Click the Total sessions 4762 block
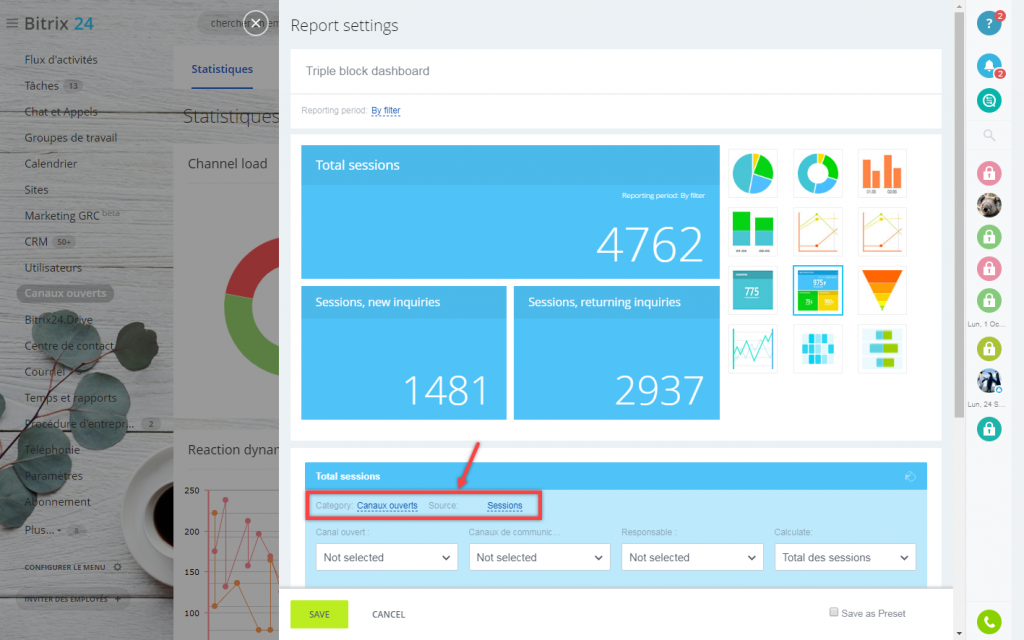Image resolution: width=1024 pixels, height=640 pixels. (x=510, y=212)
